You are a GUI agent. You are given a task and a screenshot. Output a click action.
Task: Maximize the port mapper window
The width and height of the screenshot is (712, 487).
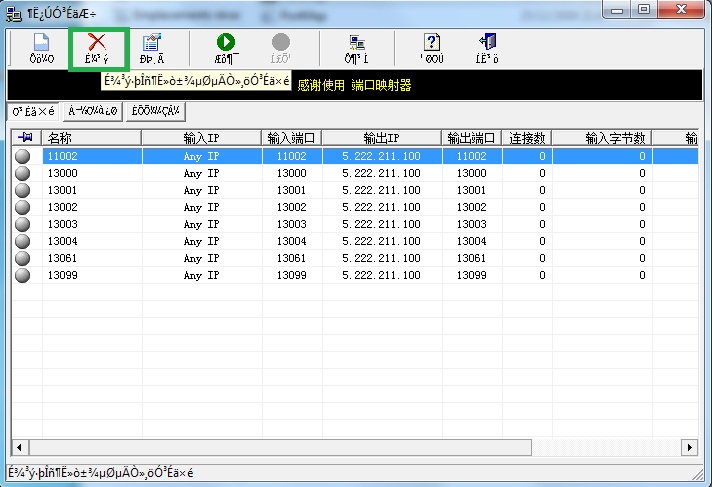click(x=644, y=10)
